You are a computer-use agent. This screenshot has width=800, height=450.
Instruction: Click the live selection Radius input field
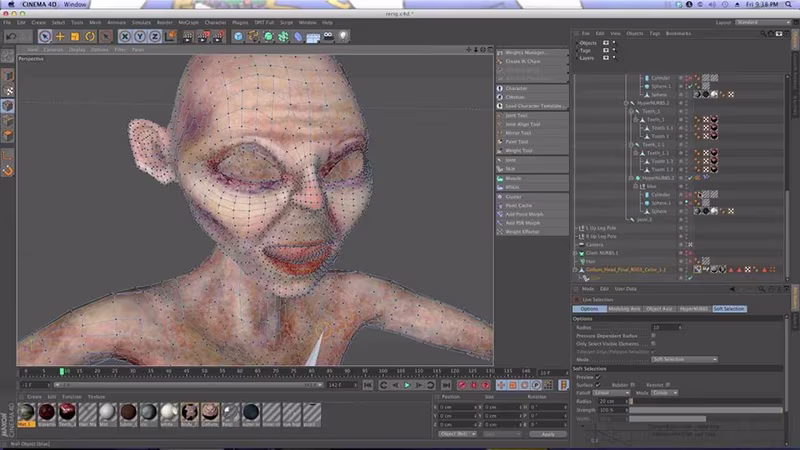667,328
